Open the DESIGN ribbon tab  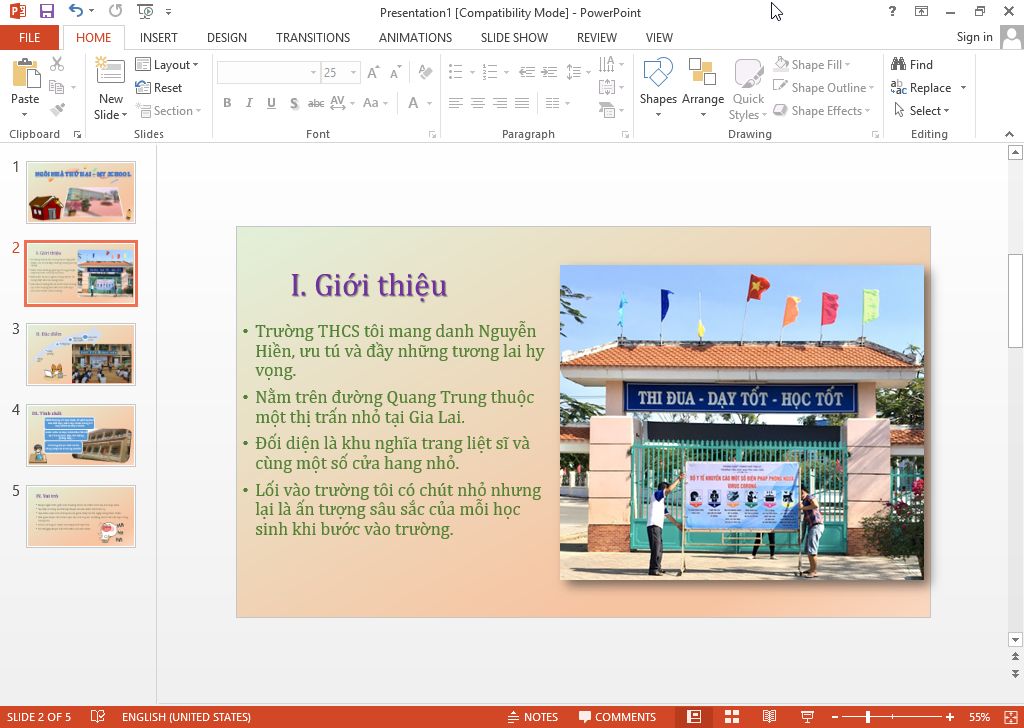(x=226, y=37)
